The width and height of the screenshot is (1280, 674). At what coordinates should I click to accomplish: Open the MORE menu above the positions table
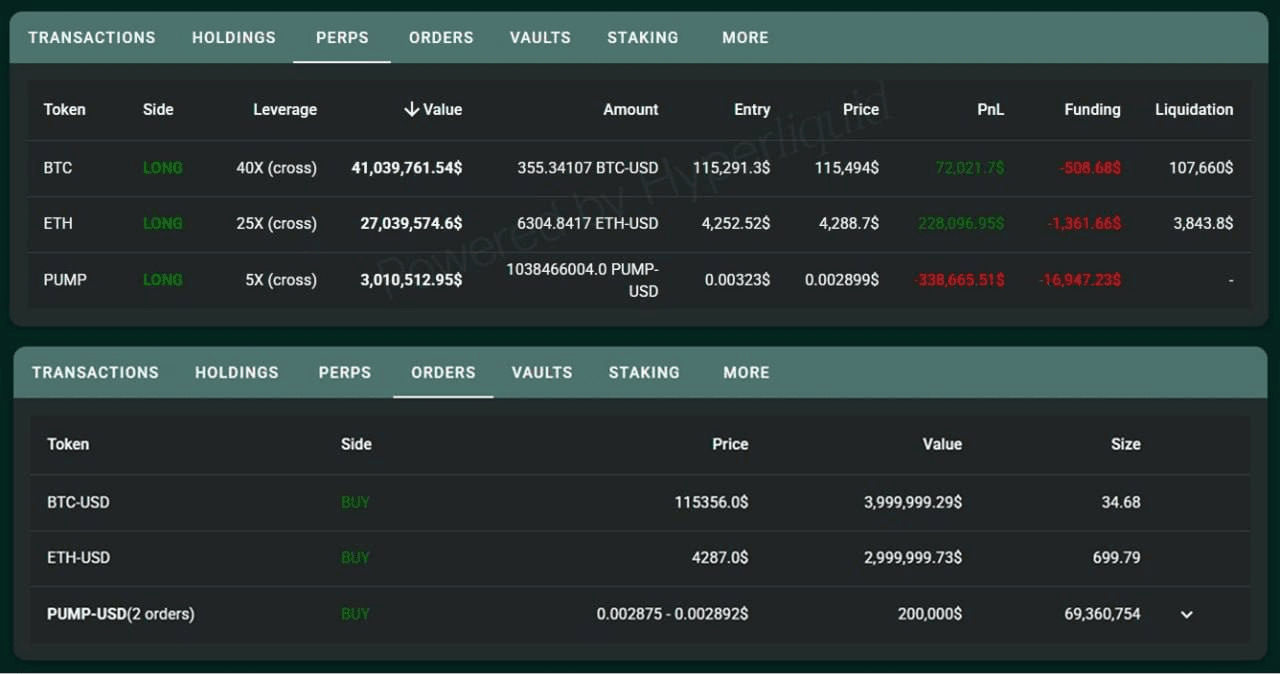click(745, 38)
